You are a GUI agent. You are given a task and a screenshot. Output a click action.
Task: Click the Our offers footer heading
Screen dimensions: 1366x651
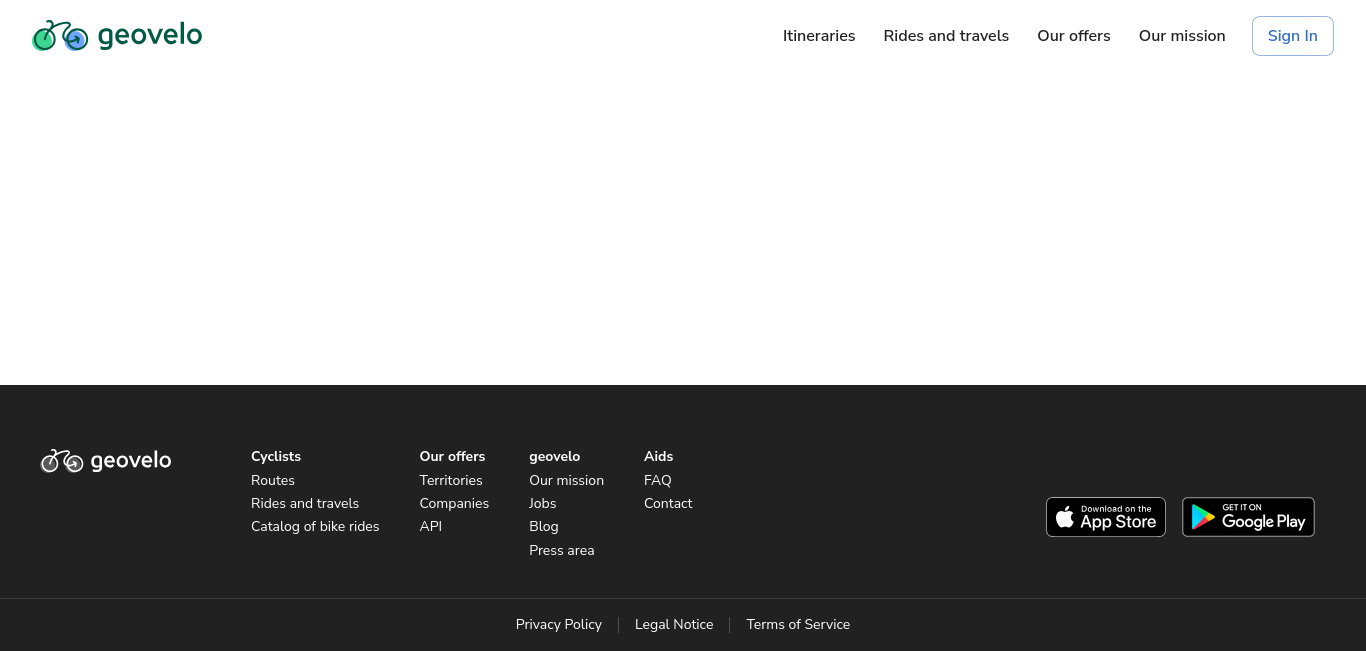click(x=452, y=456)
